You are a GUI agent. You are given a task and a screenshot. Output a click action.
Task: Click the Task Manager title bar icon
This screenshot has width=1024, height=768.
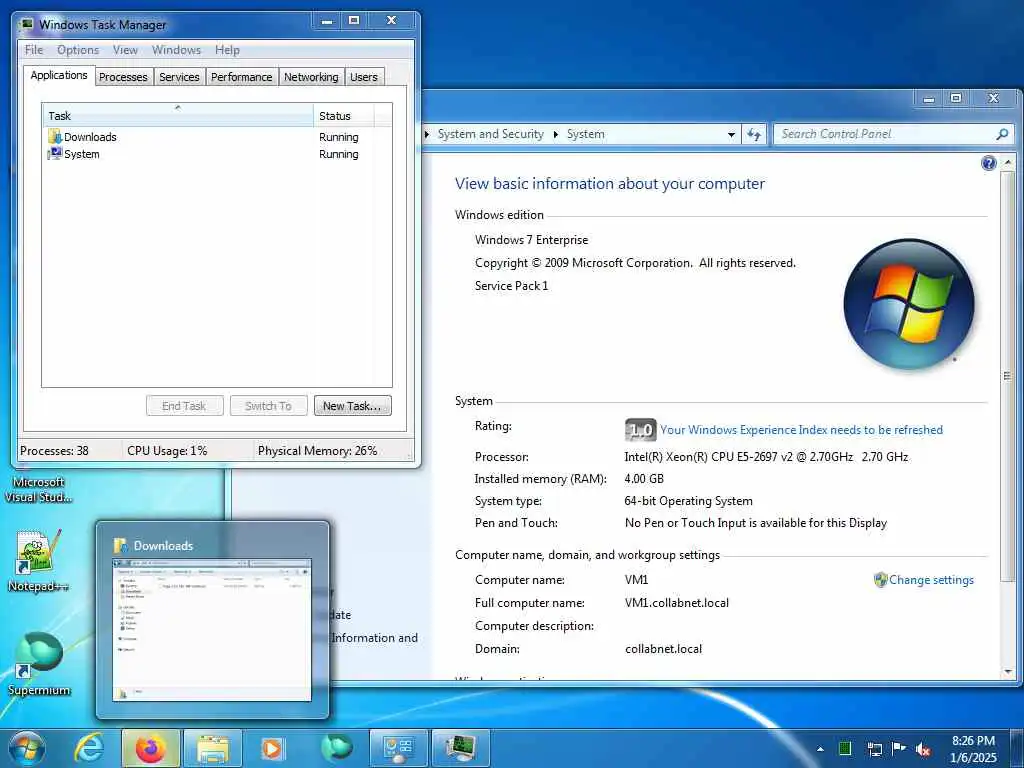pyautogui.click(x=27, y=25)
